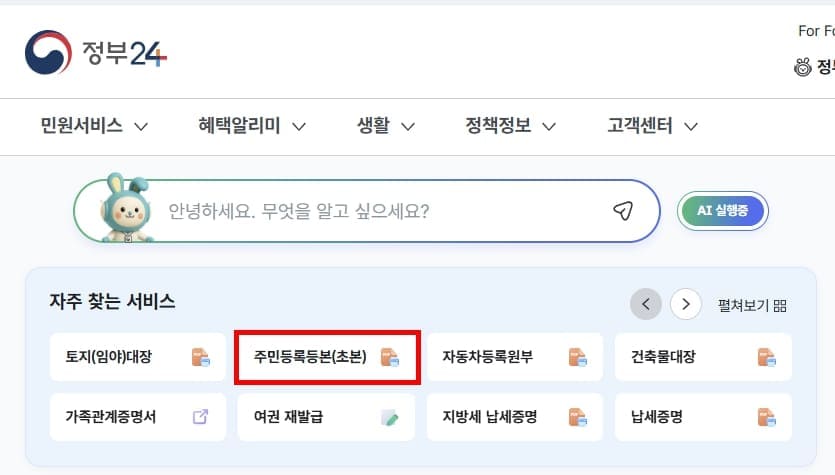The height and width of the screenshot is (475, 835).
Task: Open the 정책정보 menu
Action: (x=511, y=126)
